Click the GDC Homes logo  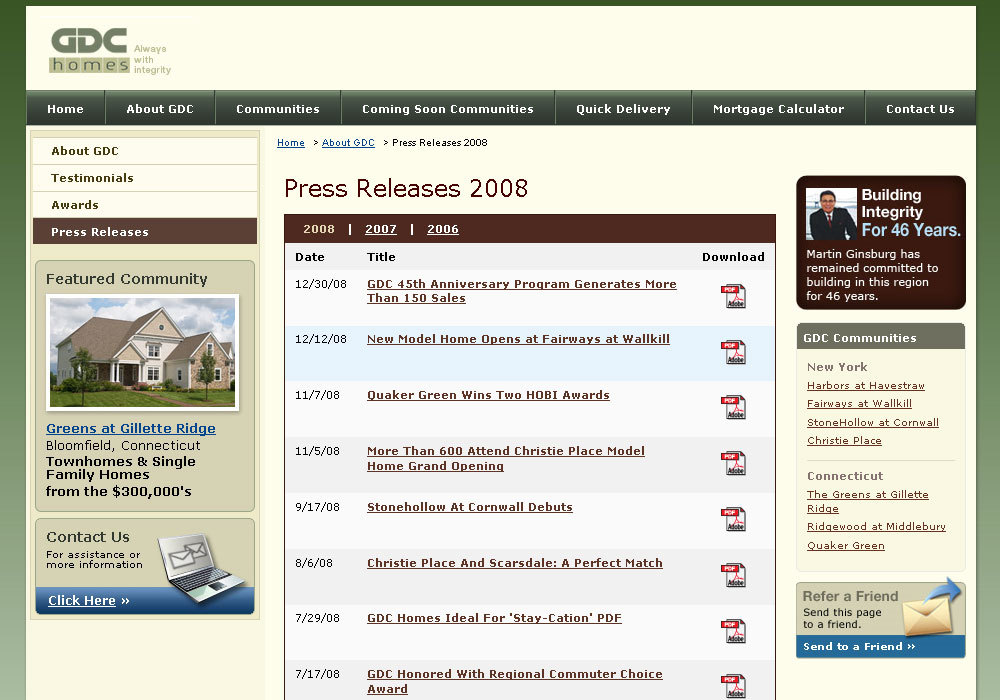click(110, 51)
